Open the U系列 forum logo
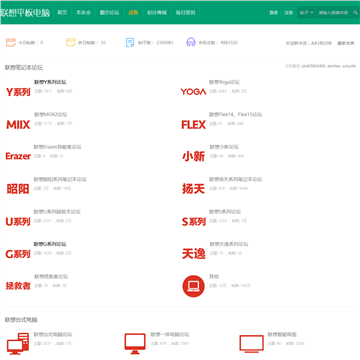 [x=18, y=222]
